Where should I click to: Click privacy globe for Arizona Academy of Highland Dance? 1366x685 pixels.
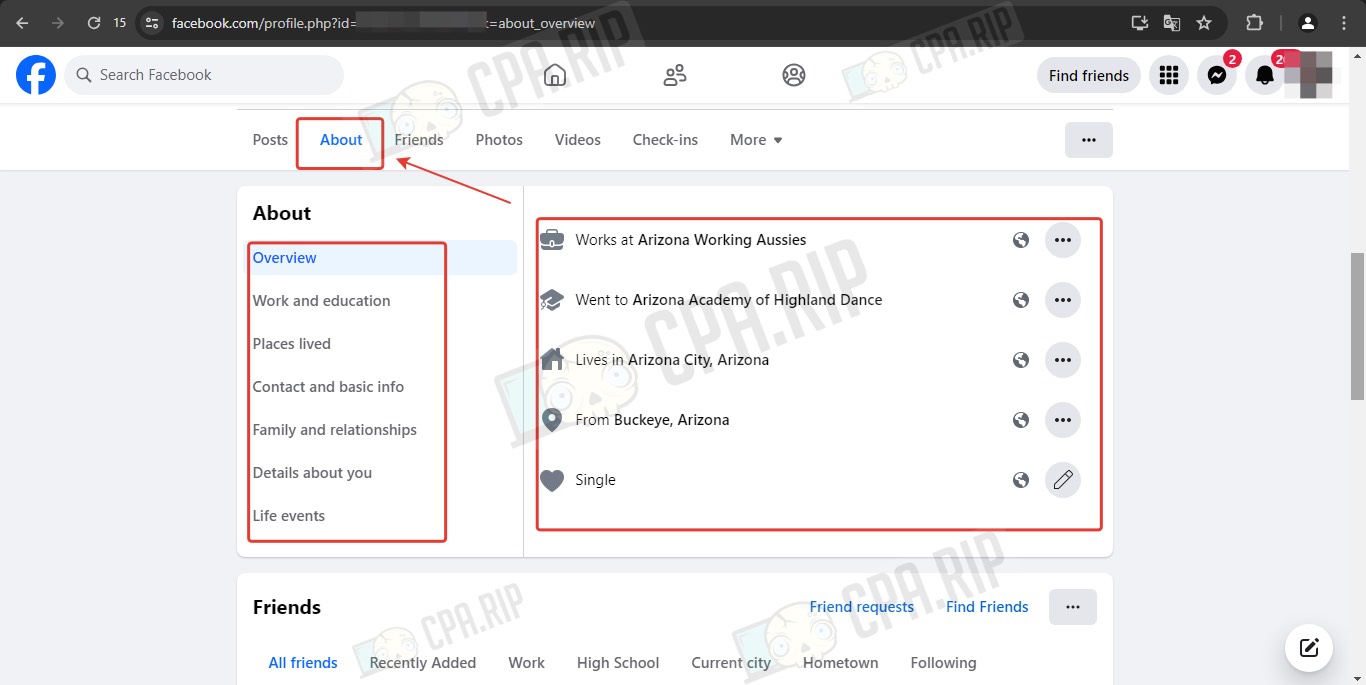(1021, 300)
